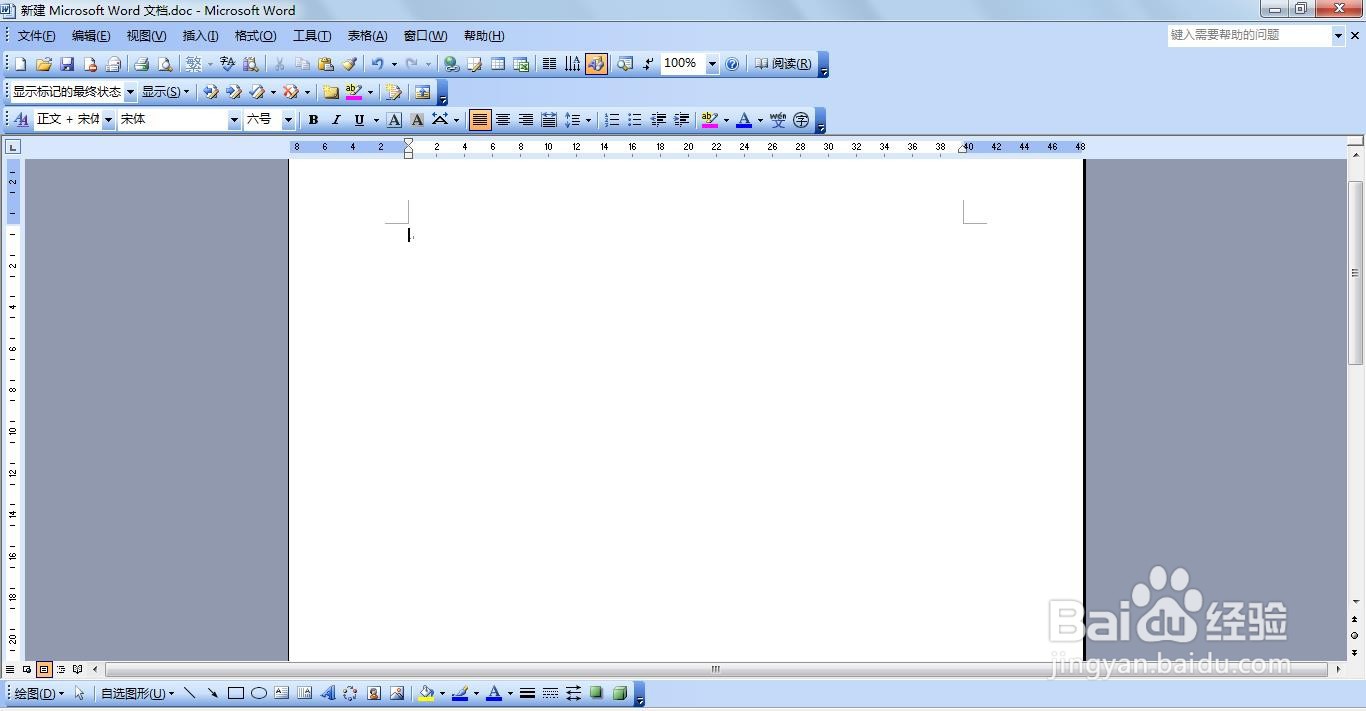
Task: Click the Styles and Formatting icon
Action: 21,120
